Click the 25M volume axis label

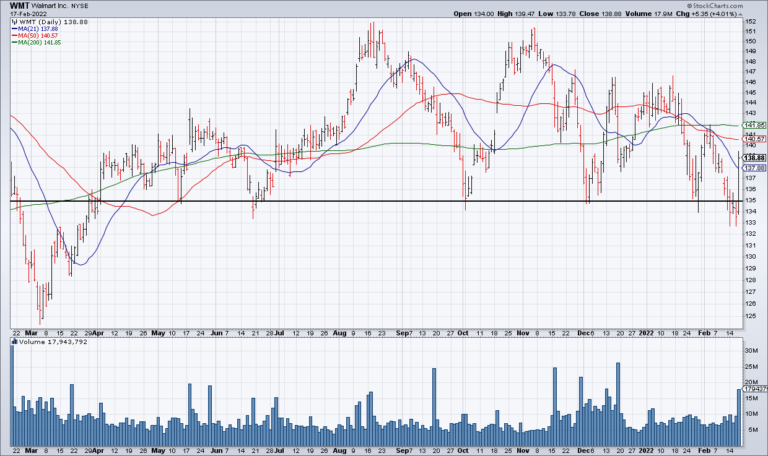751,366
